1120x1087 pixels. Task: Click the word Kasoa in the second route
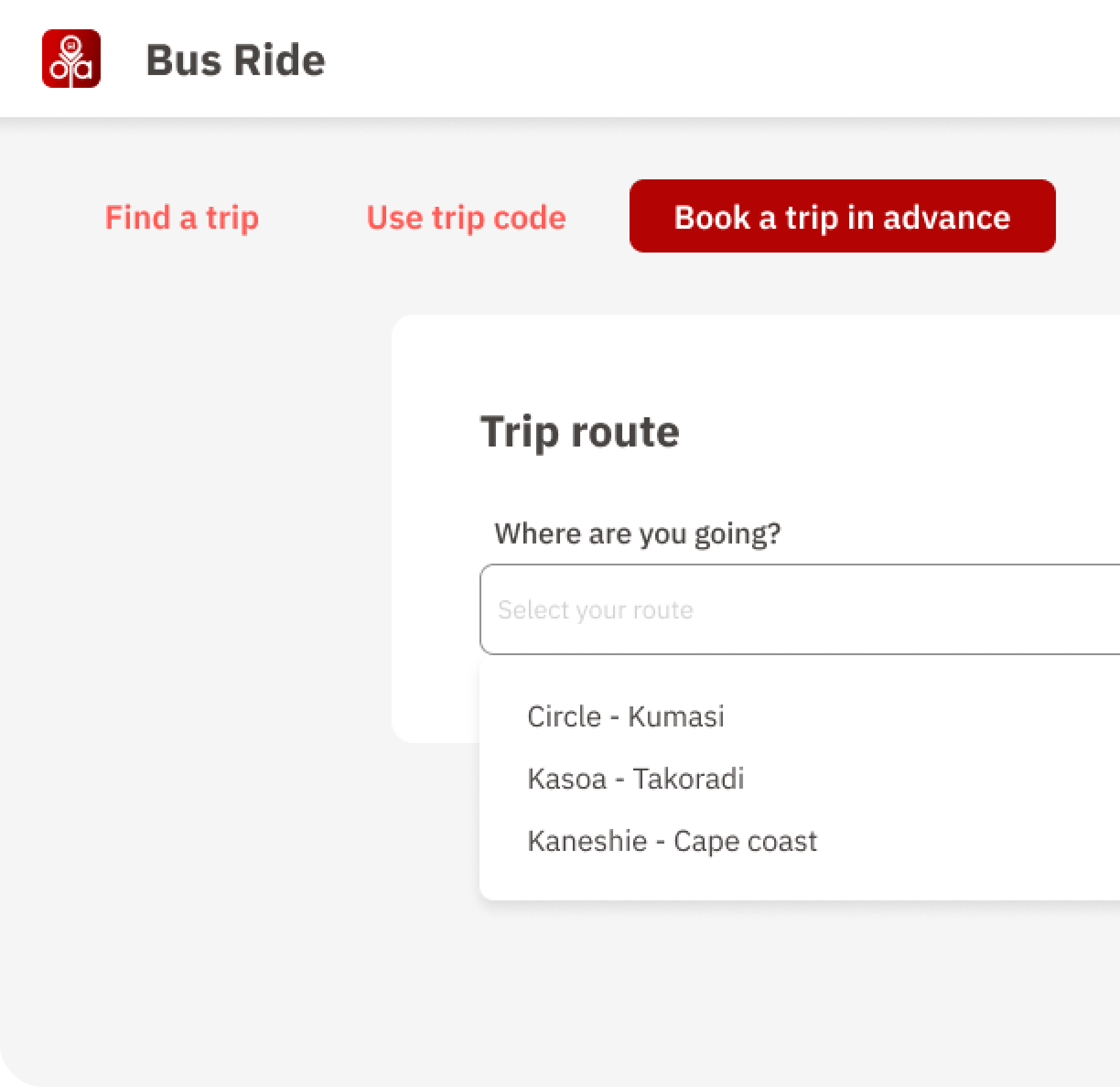tap(567, 779)
